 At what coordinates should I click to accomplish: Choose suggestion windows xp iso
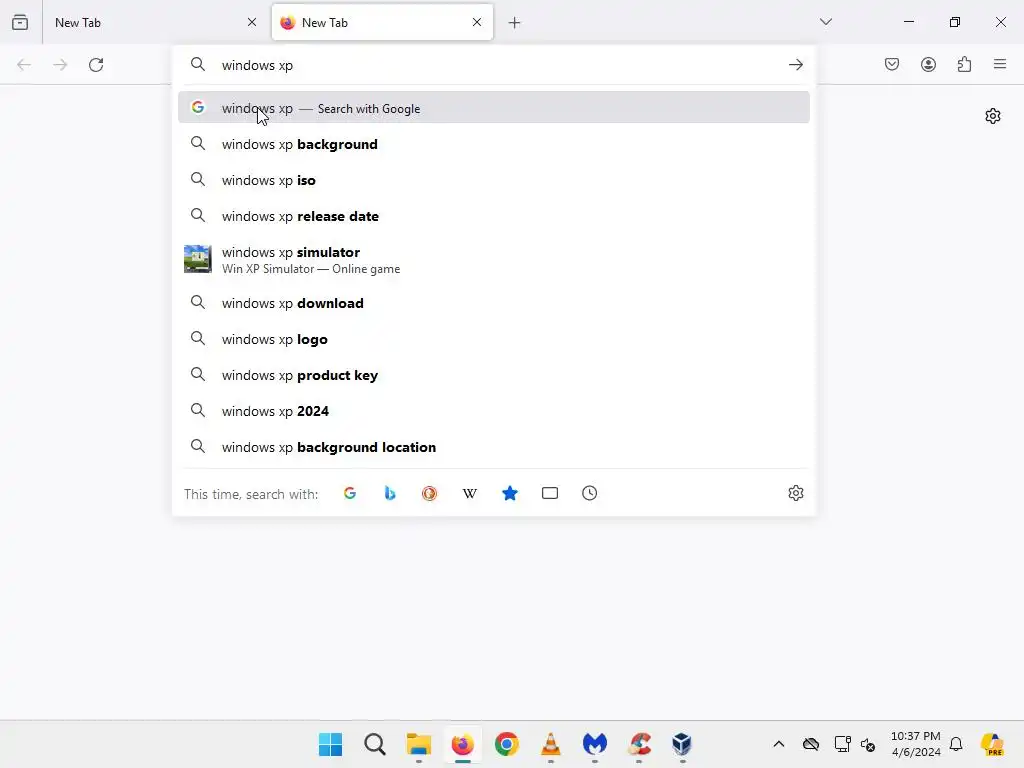click(494, 180)
